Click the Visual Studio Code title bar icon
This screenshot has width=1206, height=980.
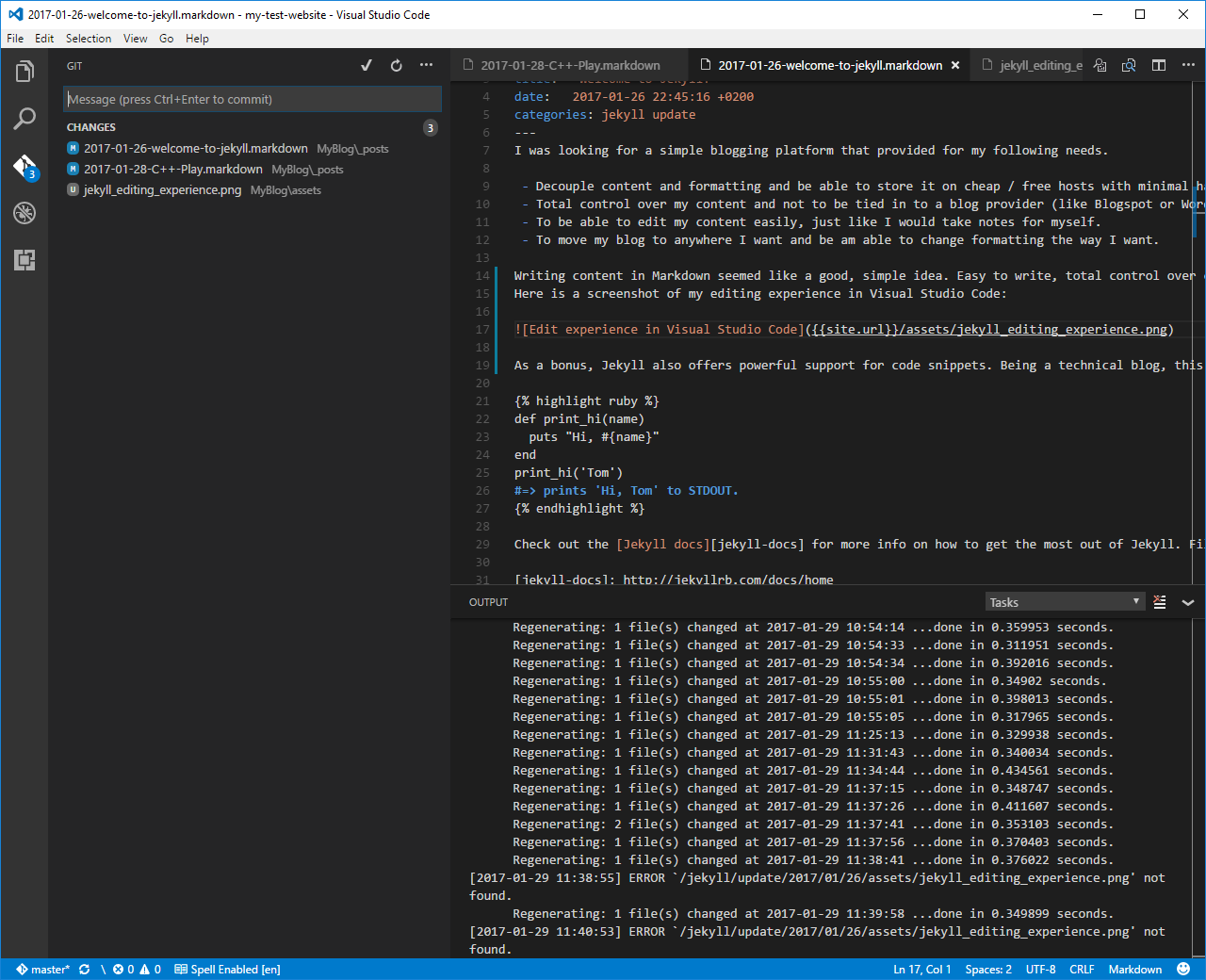click(15, 14)
